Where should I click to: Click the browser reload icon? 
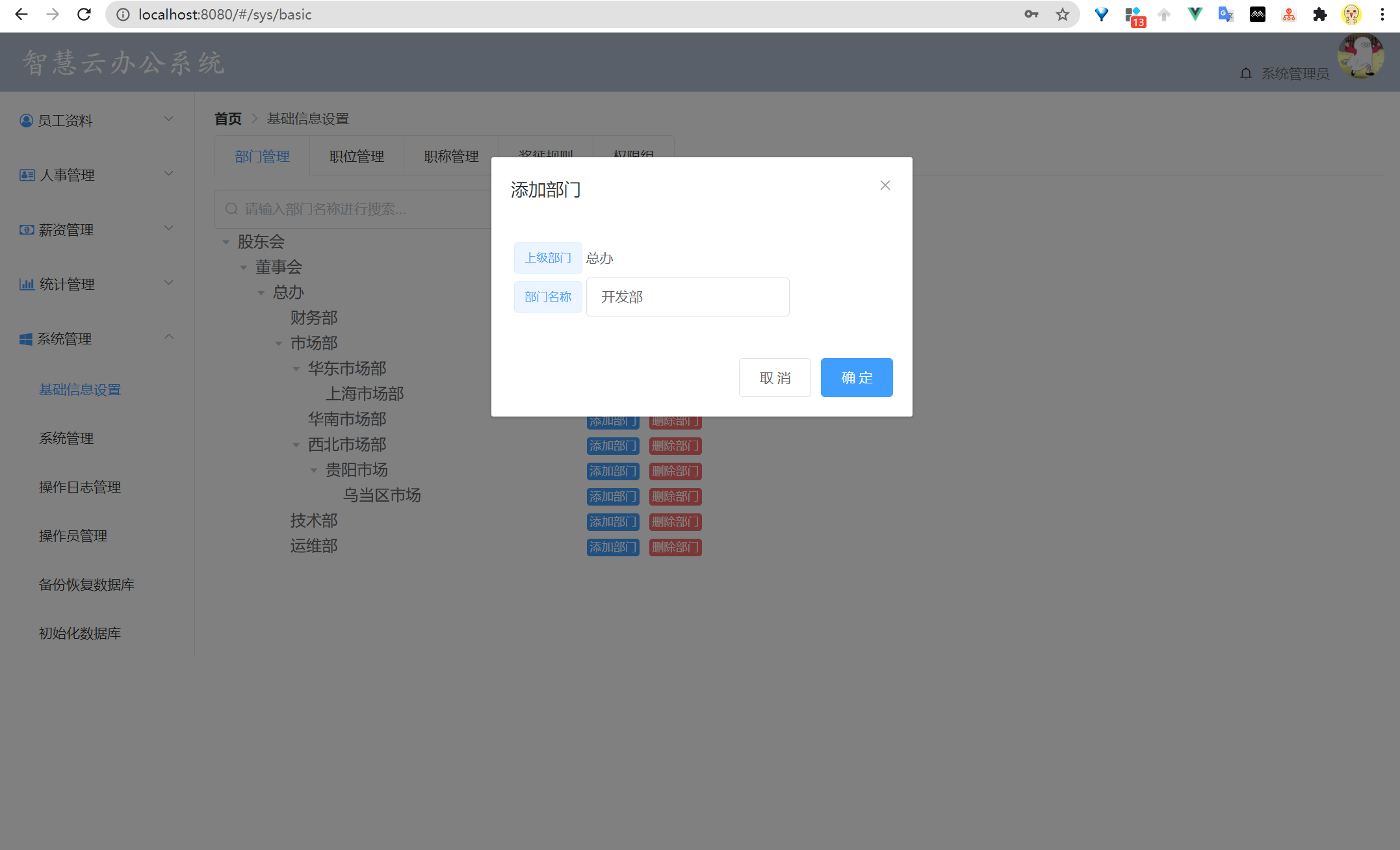pos(84,14)
